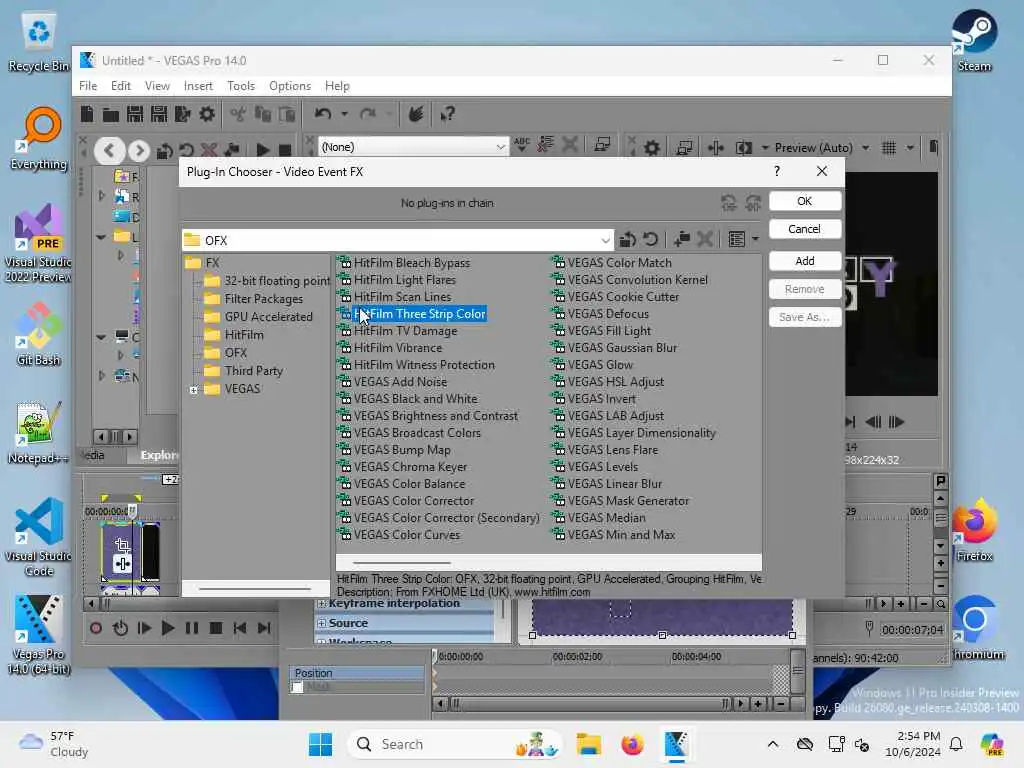
Task: Expand the VEGAS folder in tree
Action: click(x=193, y=390)
